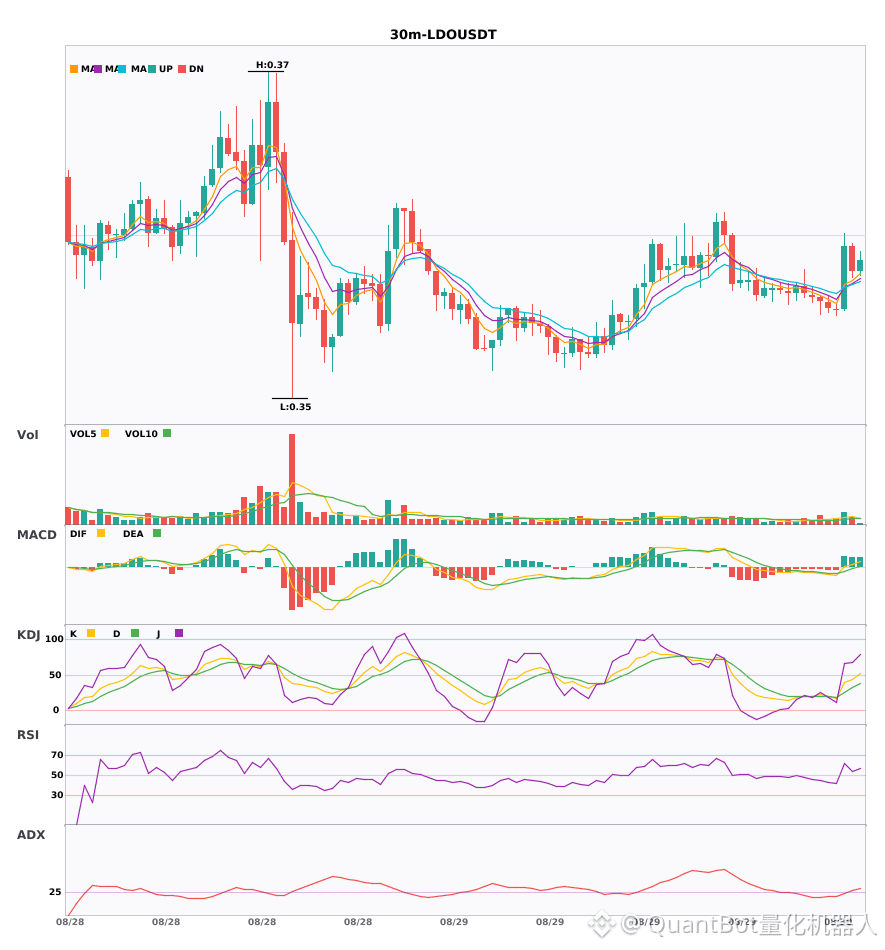Screen dimensions: 885x950
Task: Select the RSI panel label
Action: point(28,735)
